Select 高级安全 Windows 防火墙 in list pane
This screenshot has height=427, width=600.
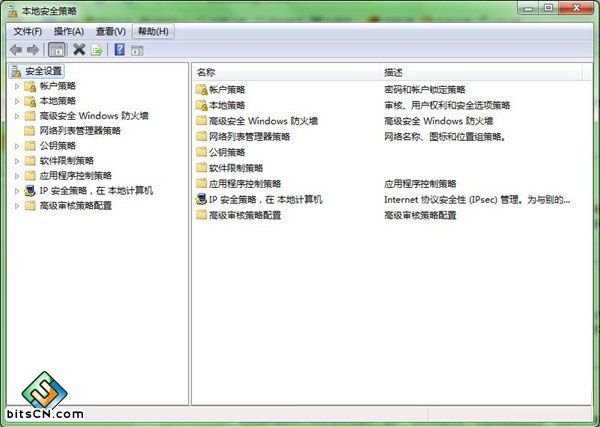(263, 121)
